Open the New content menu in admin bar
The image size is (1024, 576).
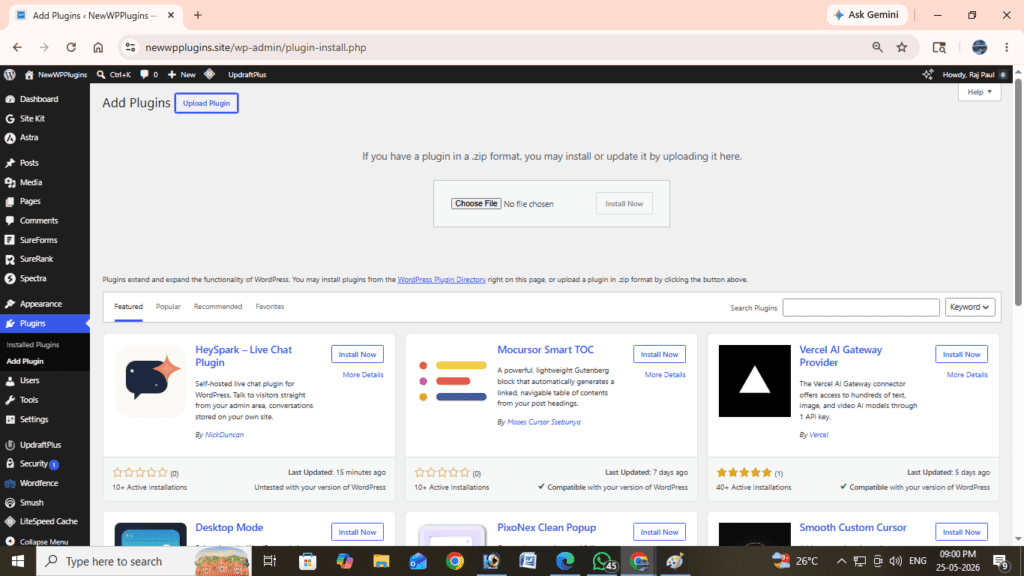coord(182,74)
